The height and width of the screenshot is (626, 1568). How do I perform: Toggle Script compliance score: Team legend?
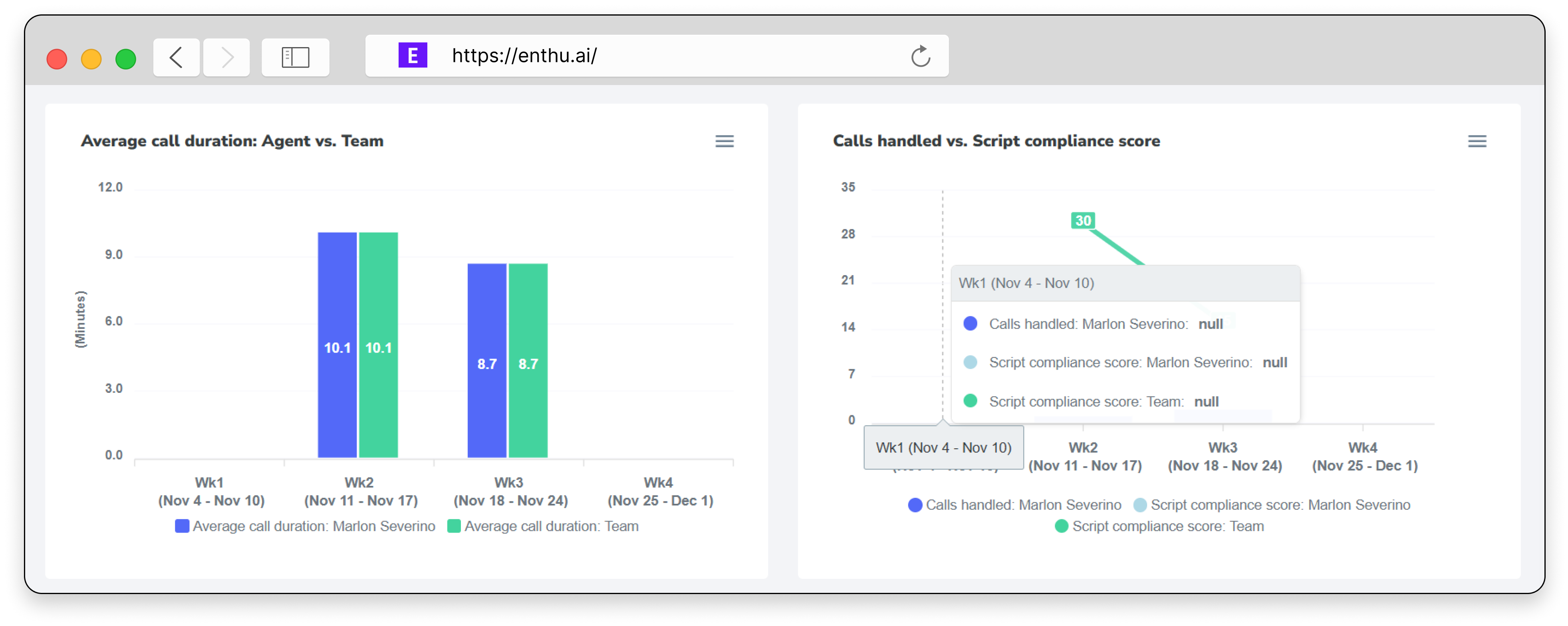pyautogui.click(x=1159, y=526)
